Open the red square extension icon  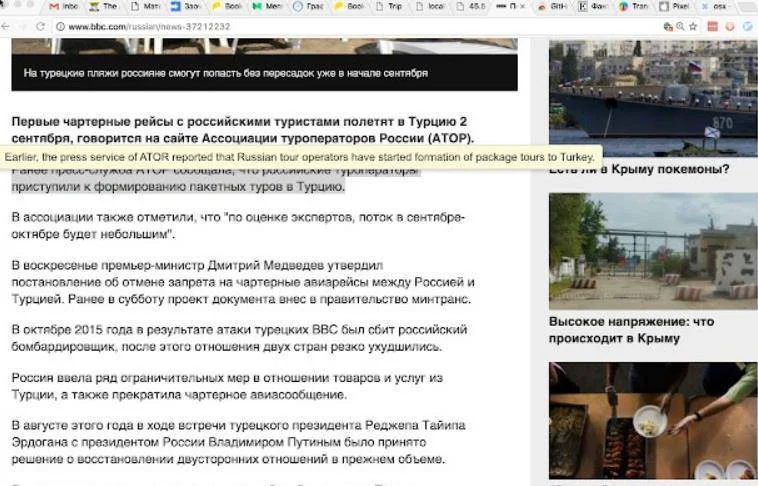point(713,26)
